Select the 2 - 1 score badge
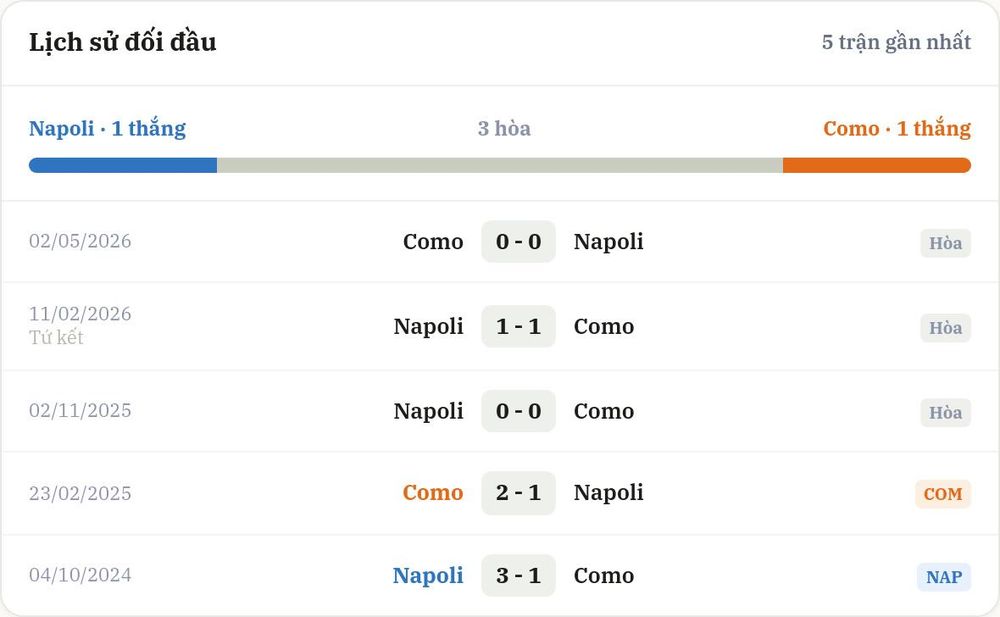 click(518, 493)
